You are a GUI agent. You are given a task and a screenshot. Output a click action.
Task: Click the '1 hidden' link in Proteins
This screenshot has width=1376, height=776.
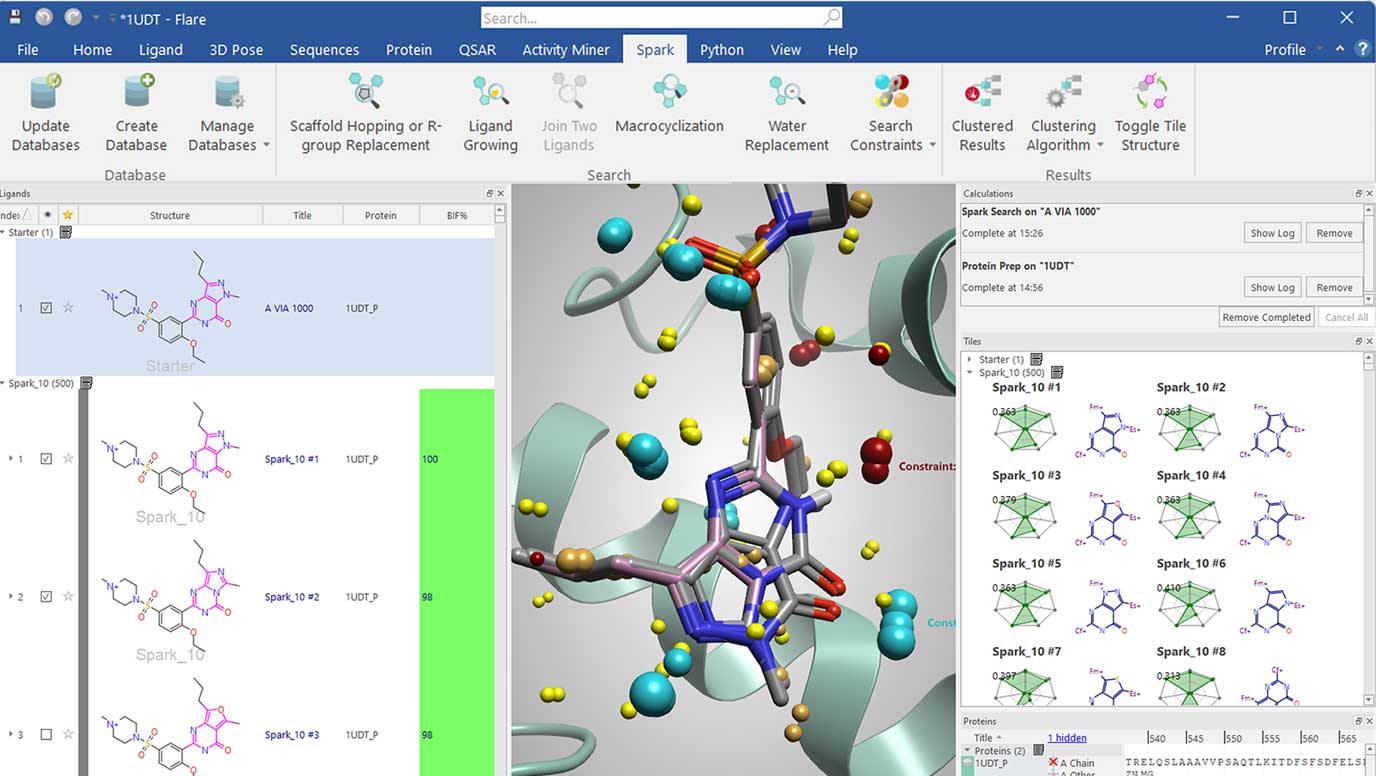[x=1067, y=738]
